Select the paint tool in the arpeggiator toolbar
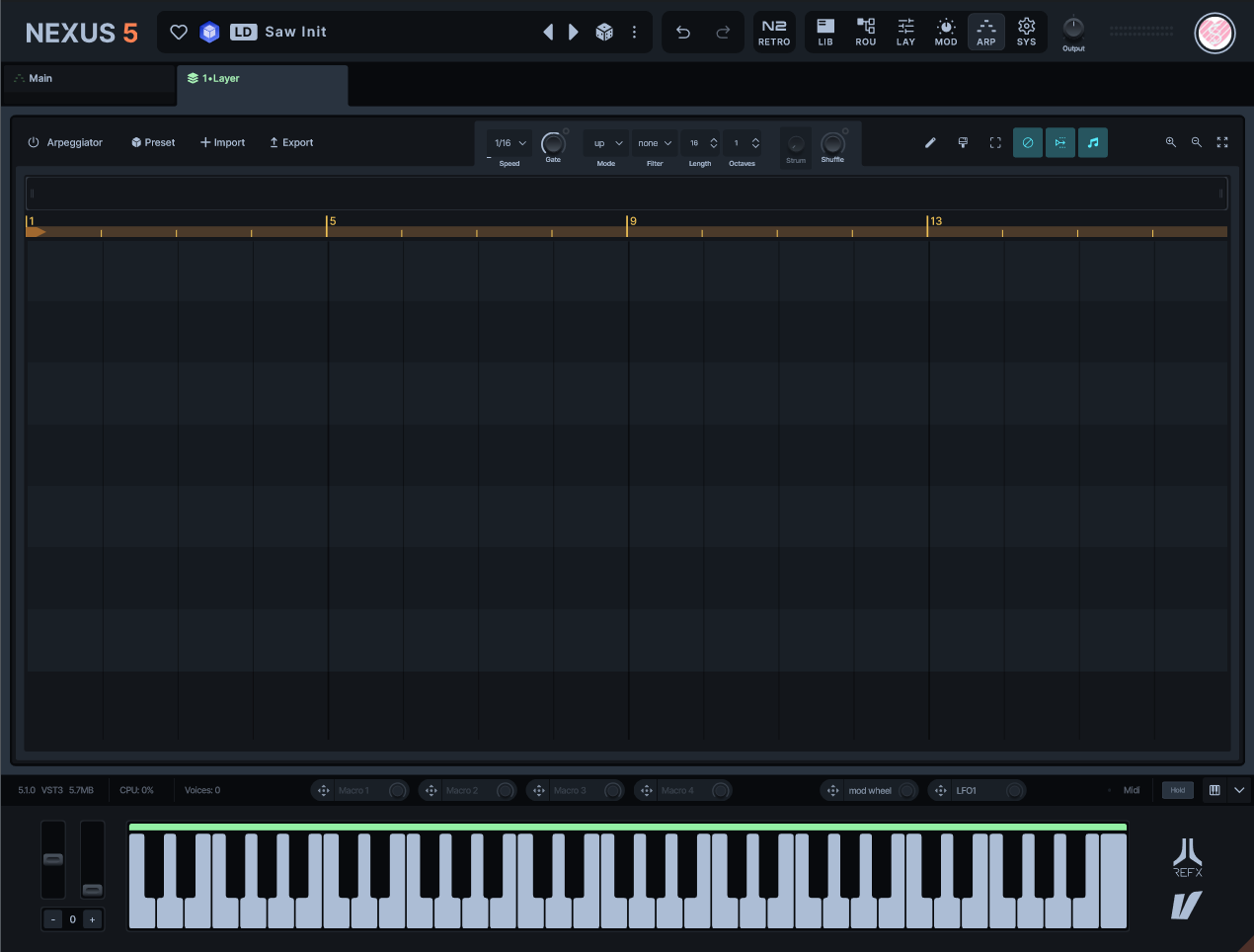Image resolution: width=1254 pixels, height=952 pixels. pyautogui.click(x=963, y=142)
